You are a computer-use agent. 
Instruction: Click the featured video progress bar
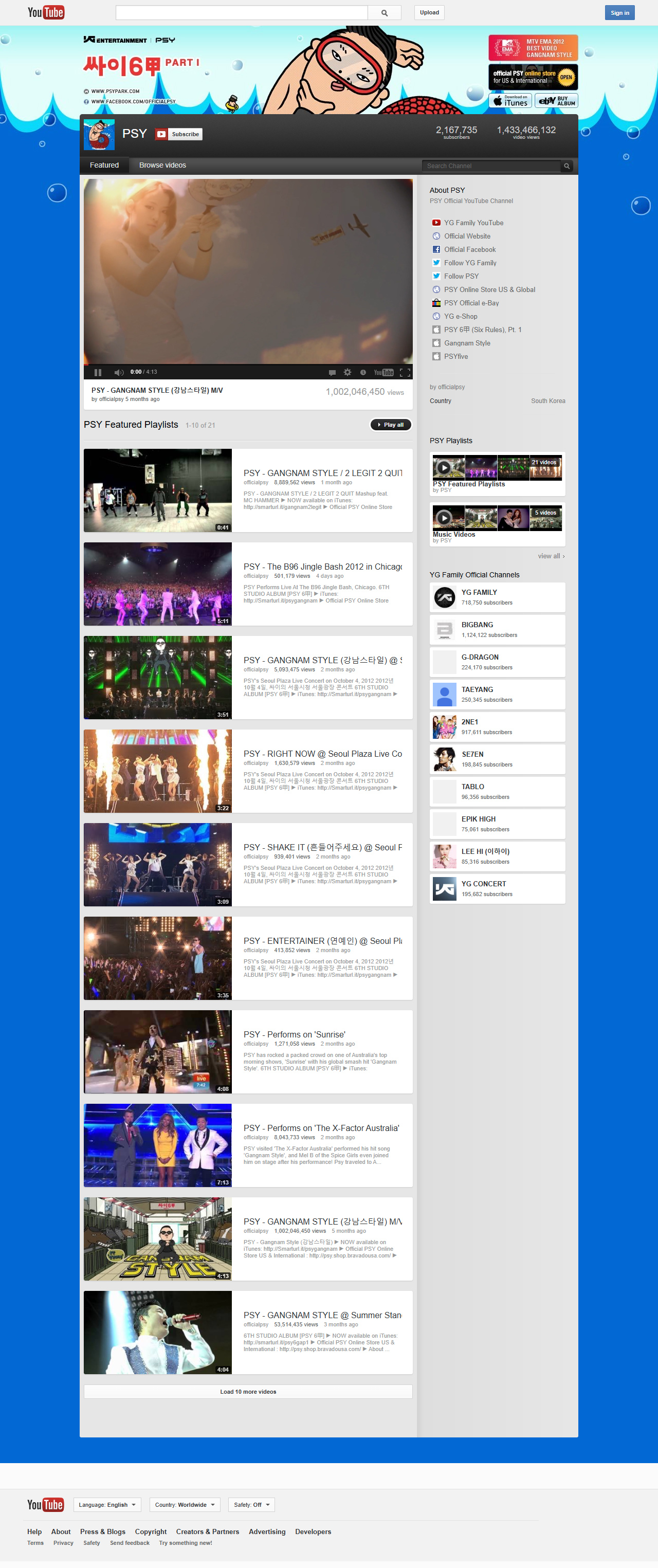[x=248, y=364]
